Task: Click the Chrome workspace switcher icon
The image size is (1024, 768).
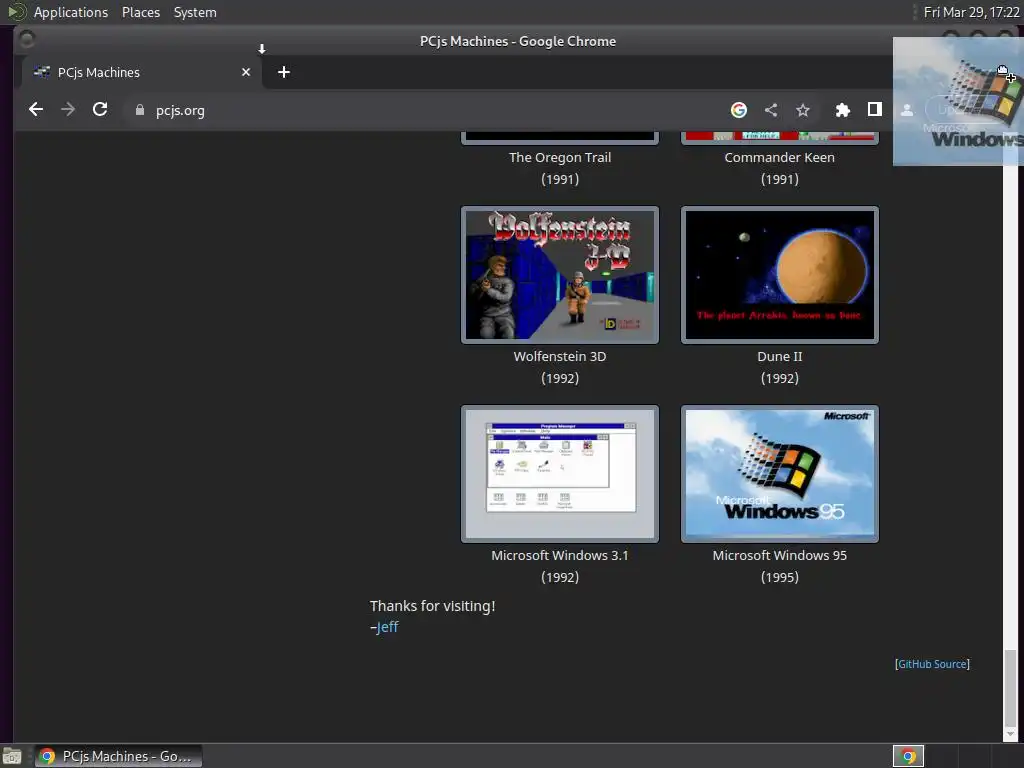Action: pyautogui.click(x=908, y=756)
